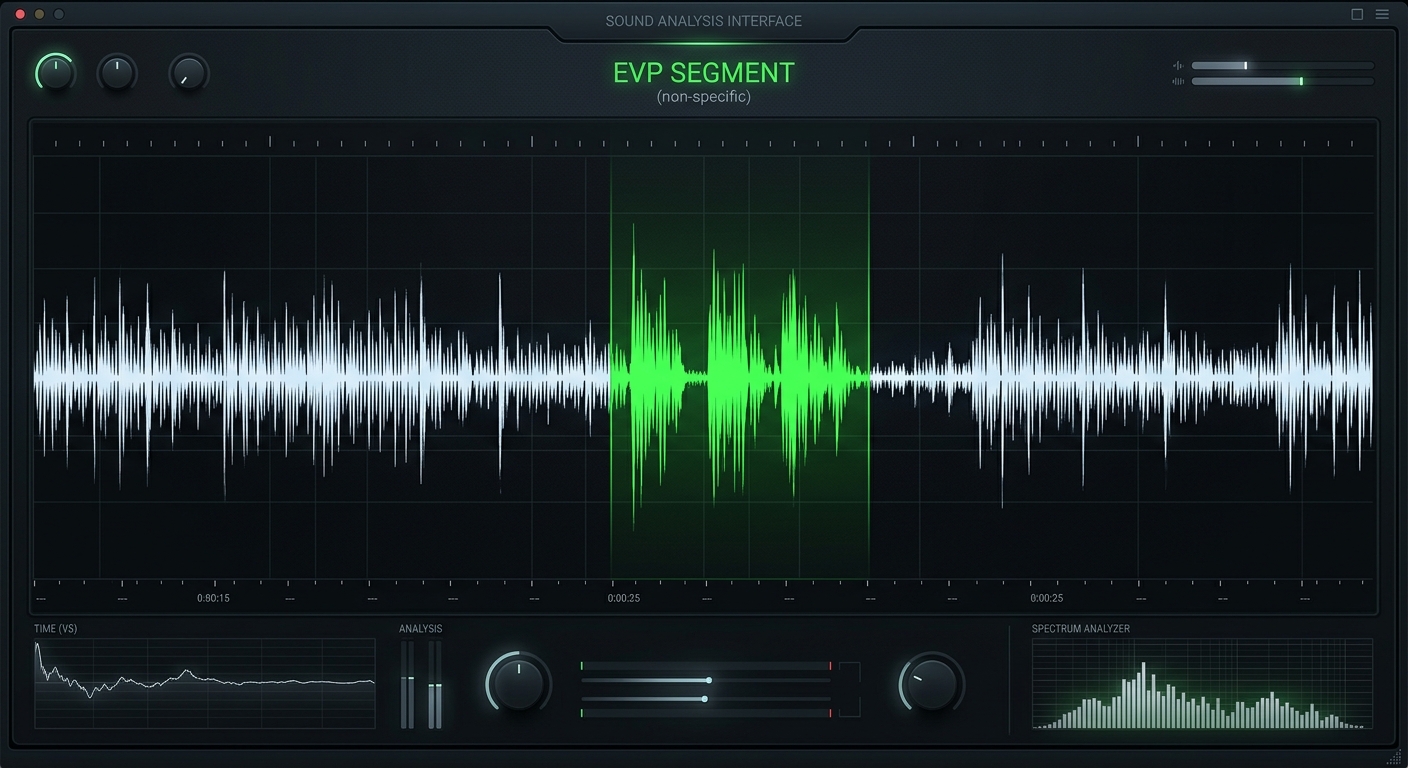
Task: Select the ANALYSIS panel tab
Action: click(x=420, y=629)
